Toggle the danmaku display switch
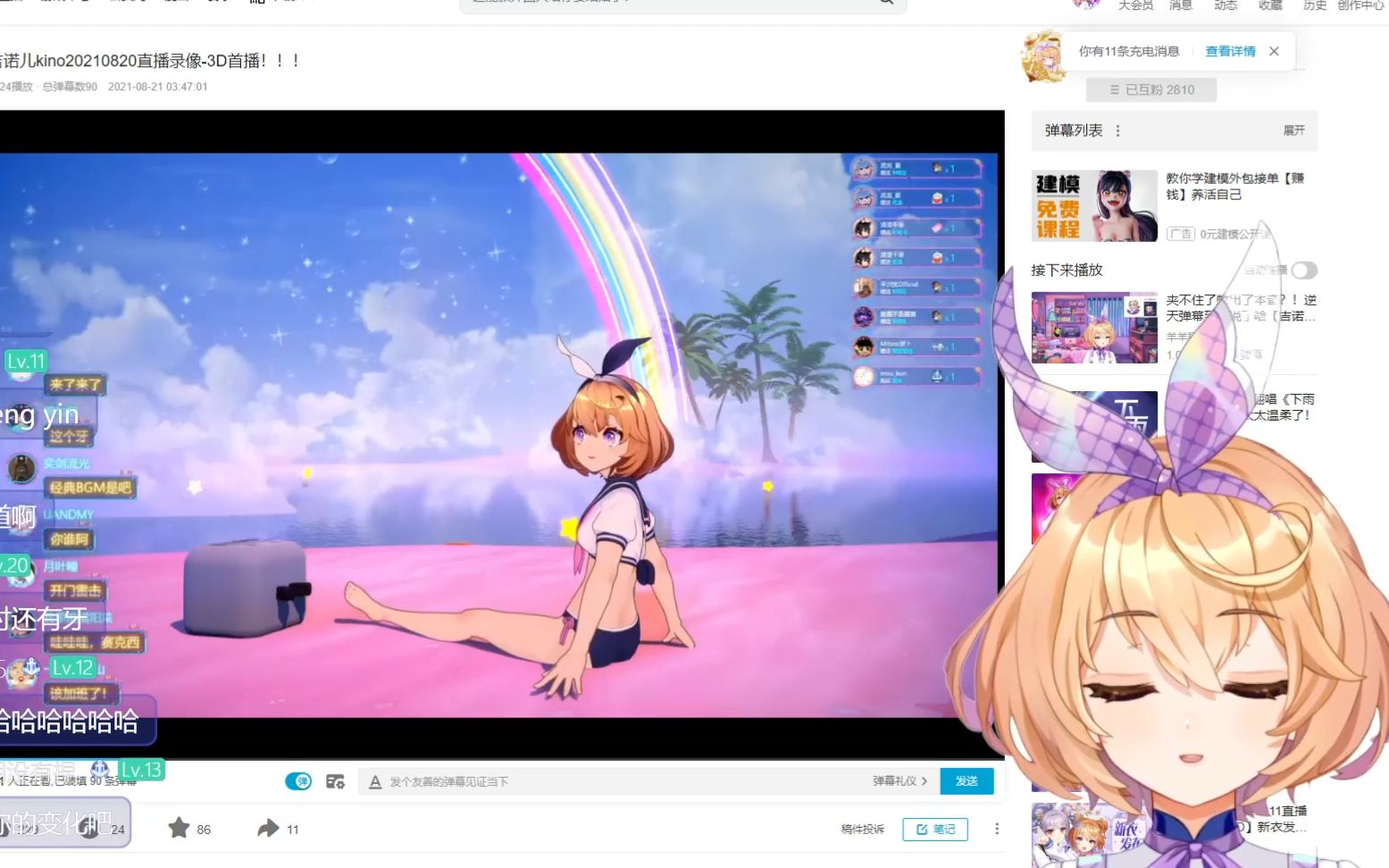 coord(298,781)
